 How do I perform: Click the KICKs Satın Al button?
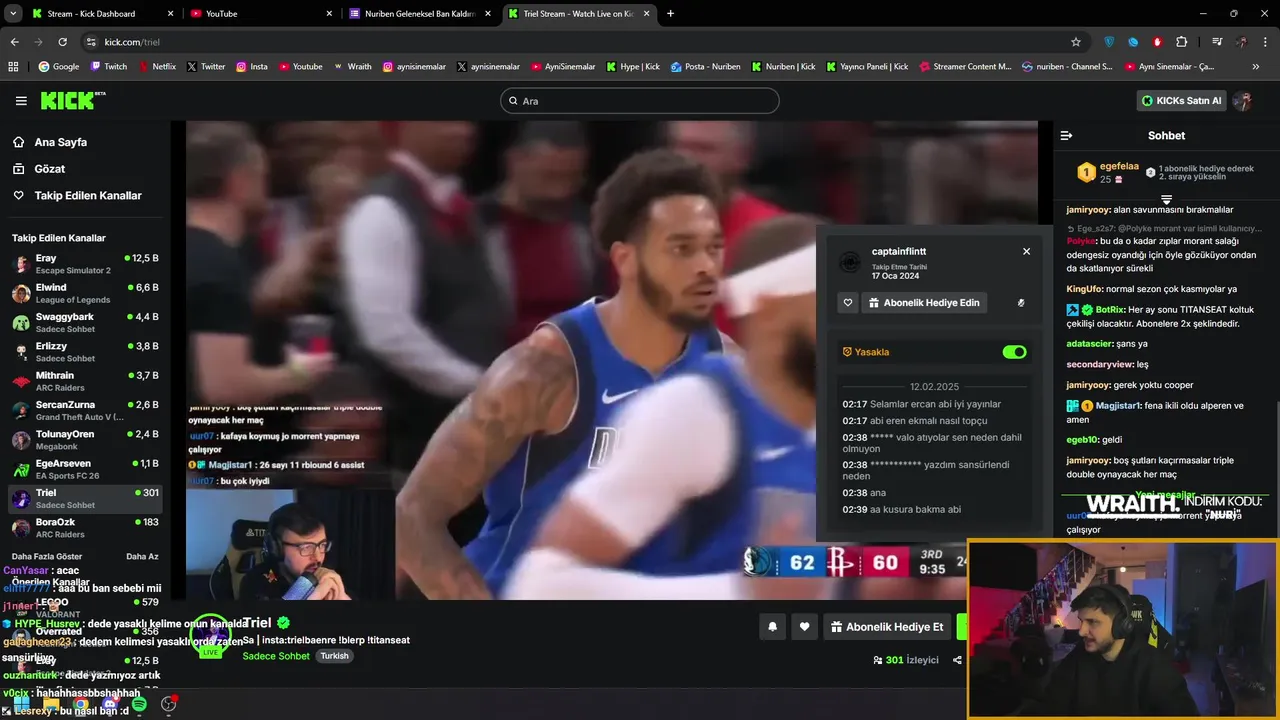[x=1182, y=101]
